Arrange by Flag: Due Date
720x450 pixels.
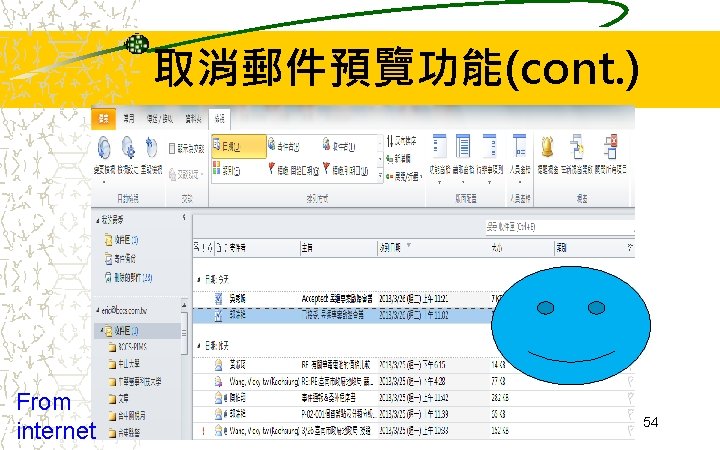coord(347,170)
